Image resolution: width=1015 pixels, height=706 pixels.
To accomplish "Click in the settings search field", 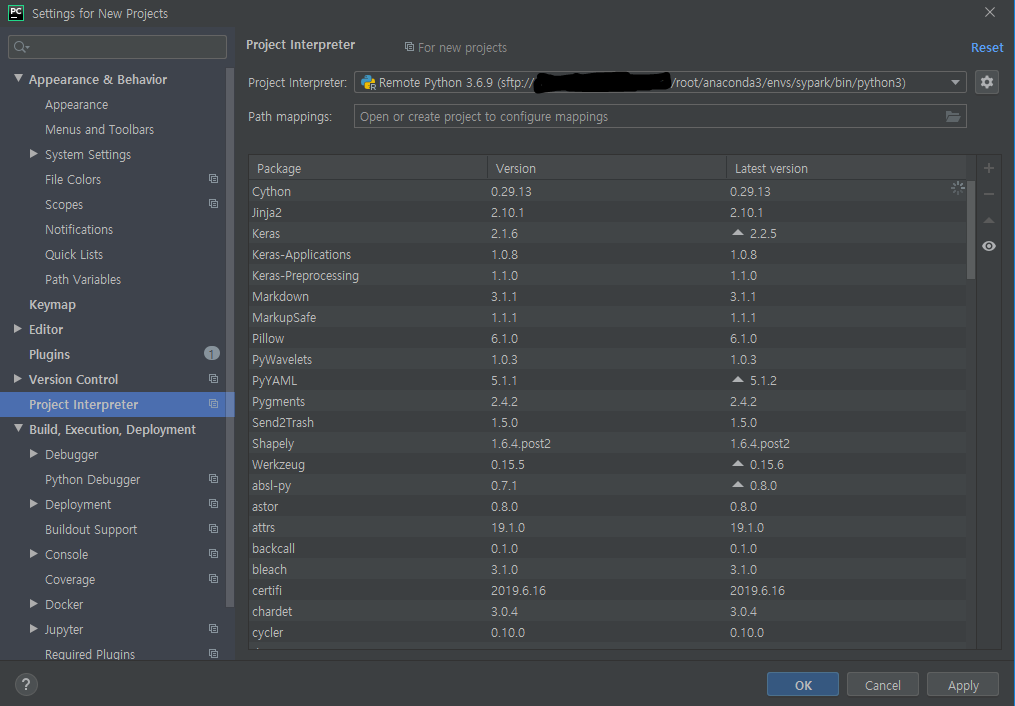I will 117,47.
